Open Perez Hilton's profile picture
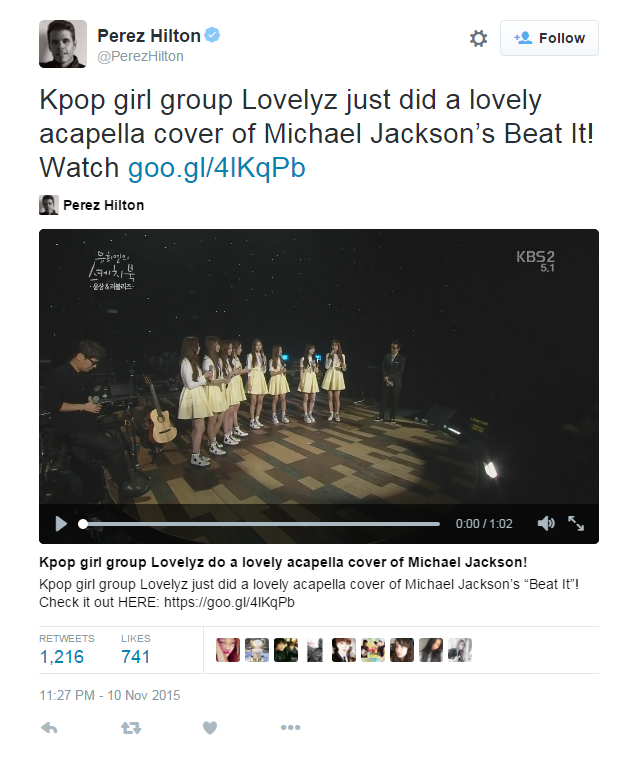 (63, 44)
